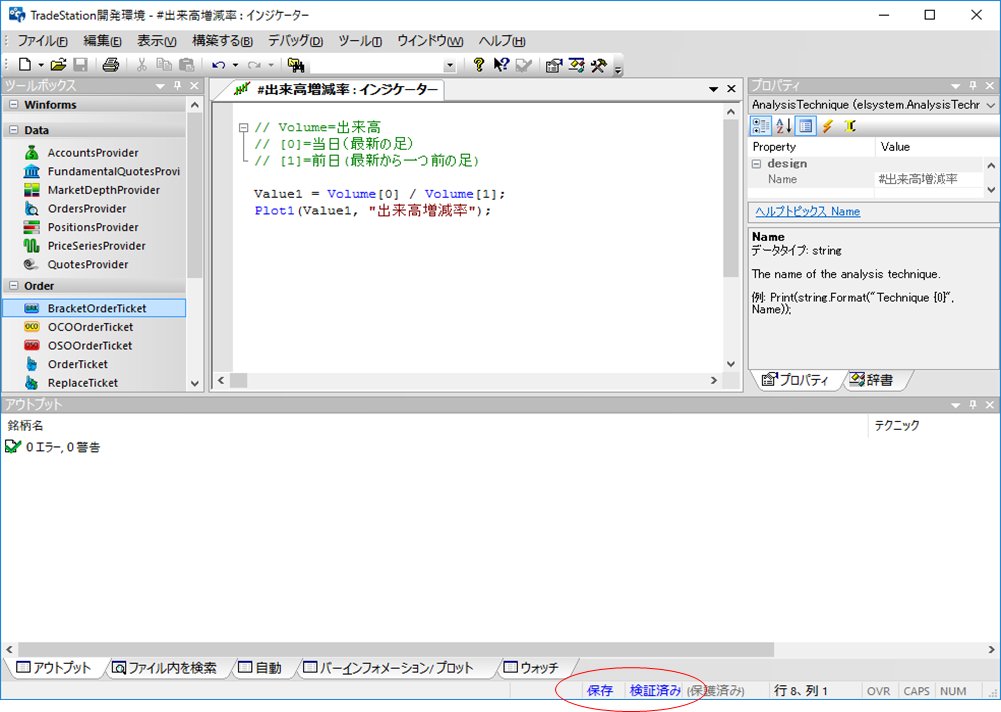Viewport: 1001px width, 712px height.
Task: Switch to the 辞書 tab
Action: [873, 379]
